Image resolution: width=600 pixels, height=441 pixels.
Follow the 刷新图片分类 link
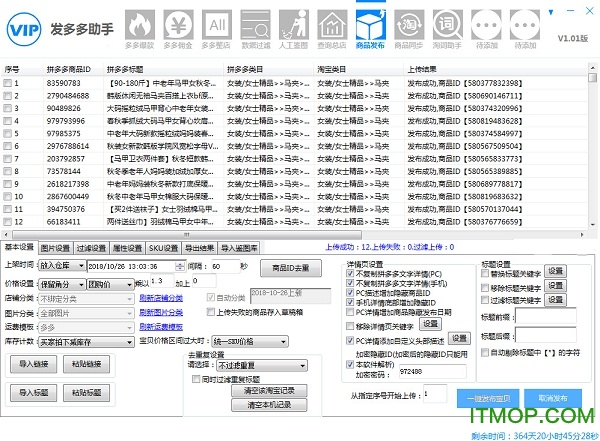click(161, 312)
